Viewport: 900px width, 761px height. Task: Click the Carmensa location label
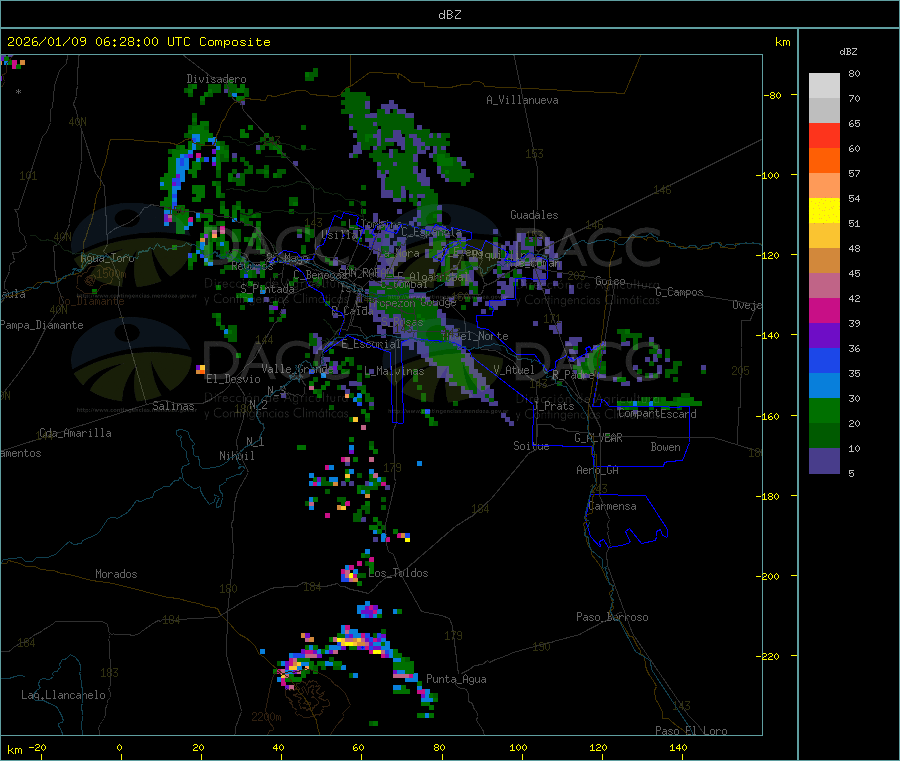612,506
